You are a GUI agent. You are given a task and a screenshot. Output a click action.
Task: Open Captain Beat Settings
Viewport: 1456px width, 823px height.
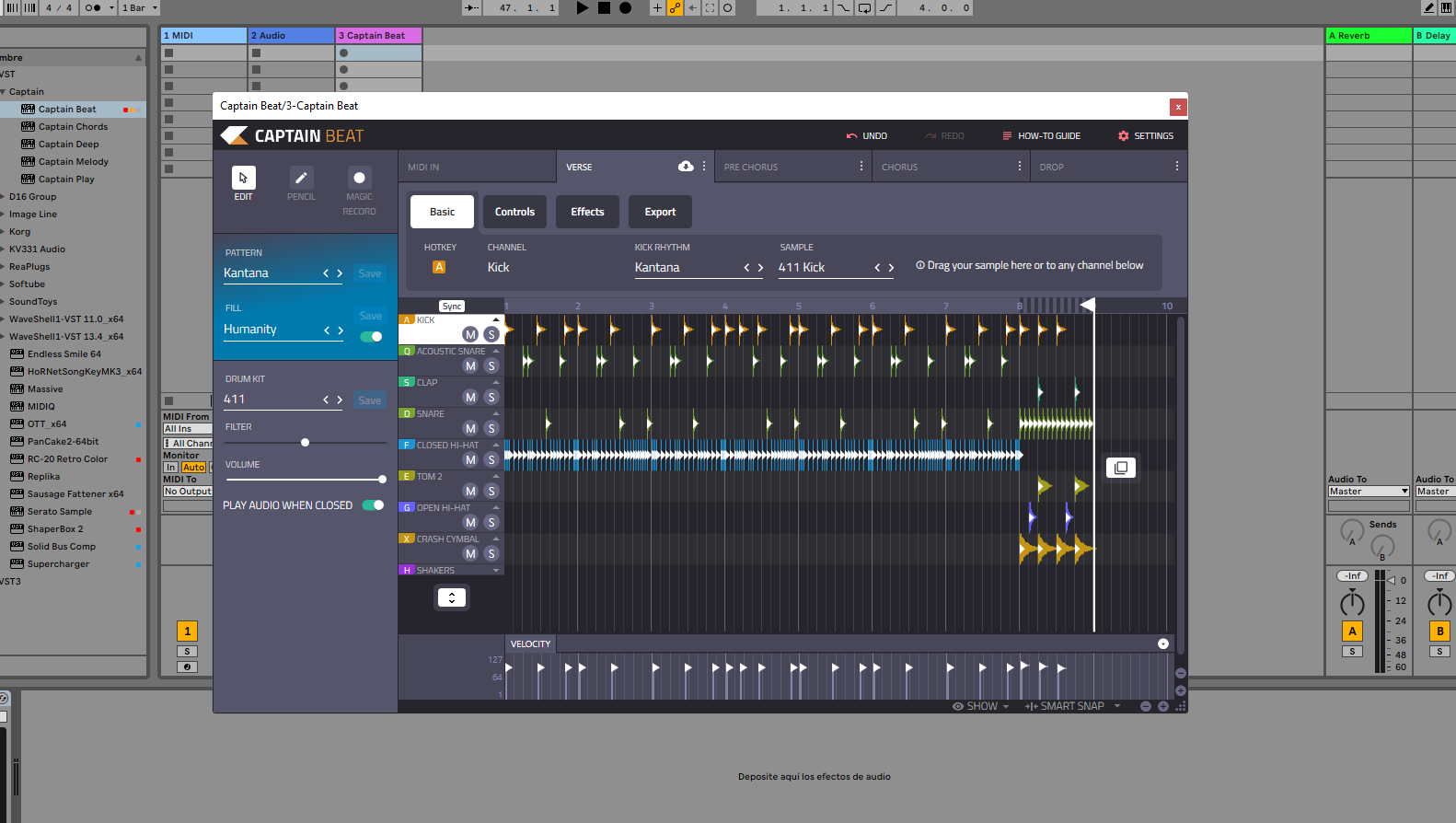1146,135
